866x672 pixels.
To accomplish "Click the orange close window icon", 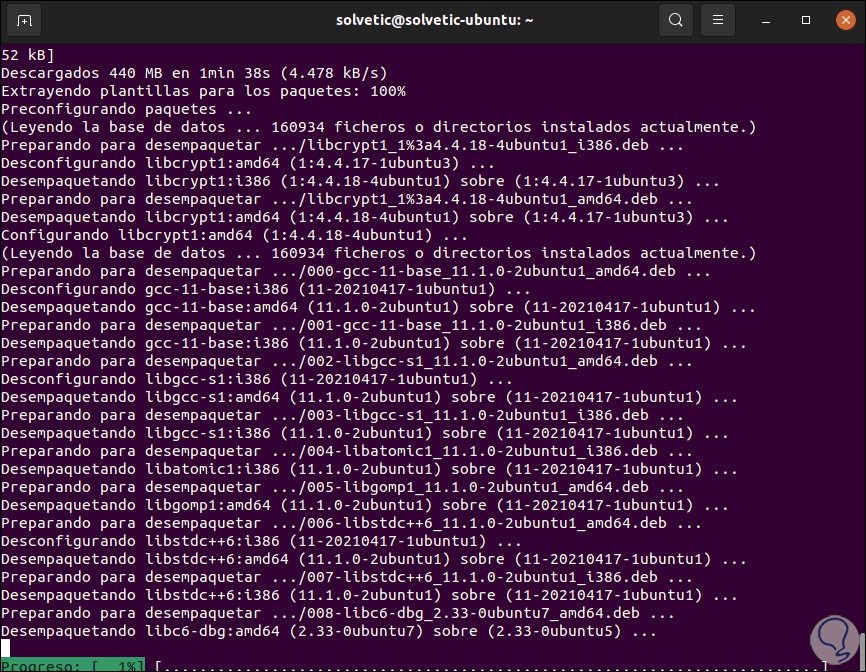I will (x=844, y=19).
